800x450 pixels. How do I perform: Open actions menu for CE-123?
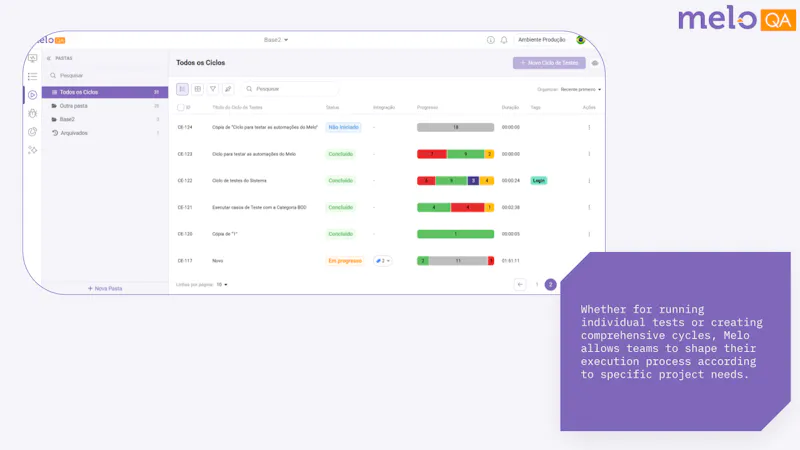click(x=589, y=154)
